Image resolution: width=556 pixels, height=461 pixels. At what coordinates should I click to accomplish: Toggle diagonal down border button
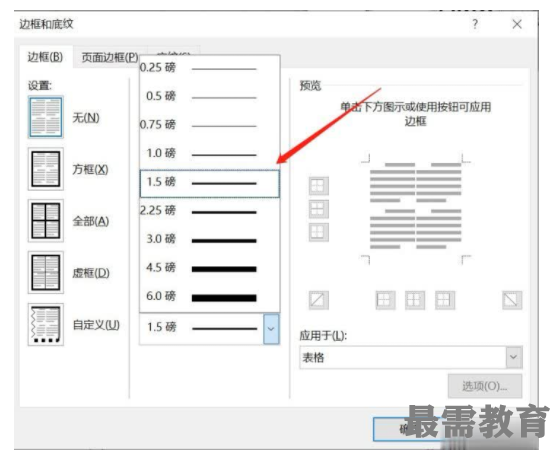pos(512,300)
